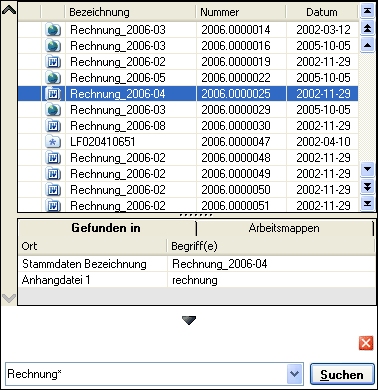Click the globe icon beside number 2006.0000016
Viewport: 378px width, 390px height.
coord(53,46)
